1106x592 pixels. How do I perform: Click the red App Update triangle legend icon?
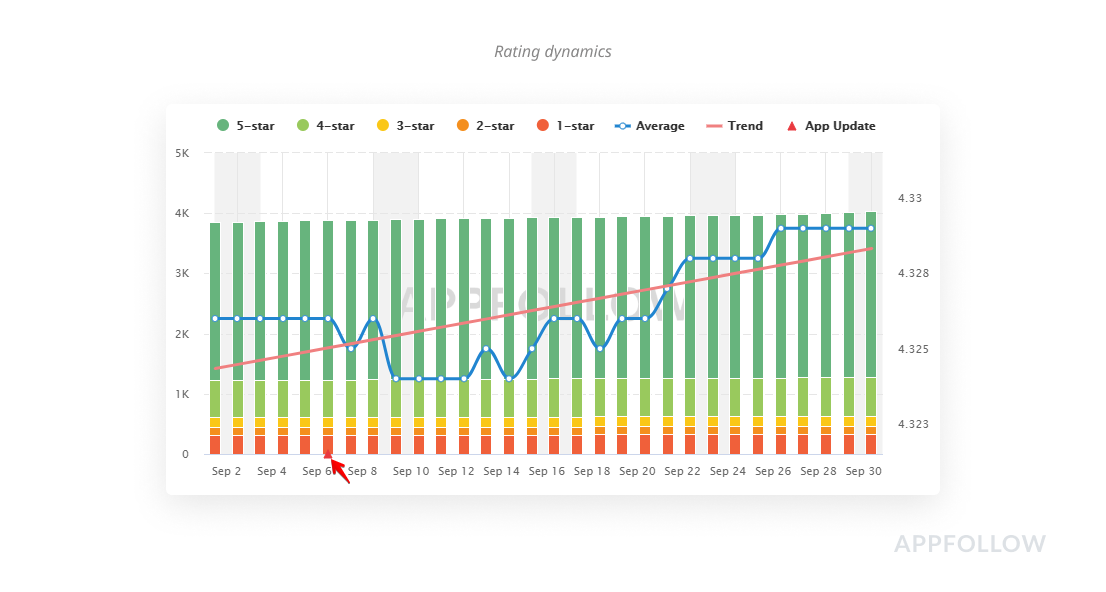tap(792, 126)
